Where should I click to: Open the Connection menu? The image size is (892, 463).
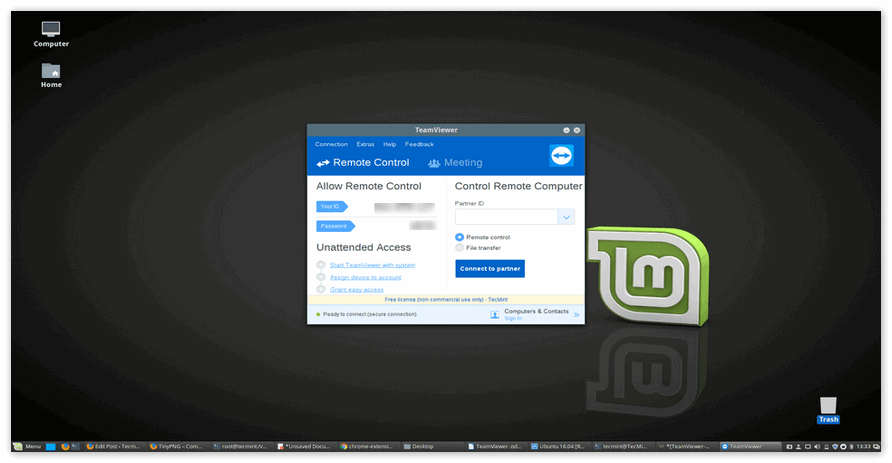click(331, 145)
